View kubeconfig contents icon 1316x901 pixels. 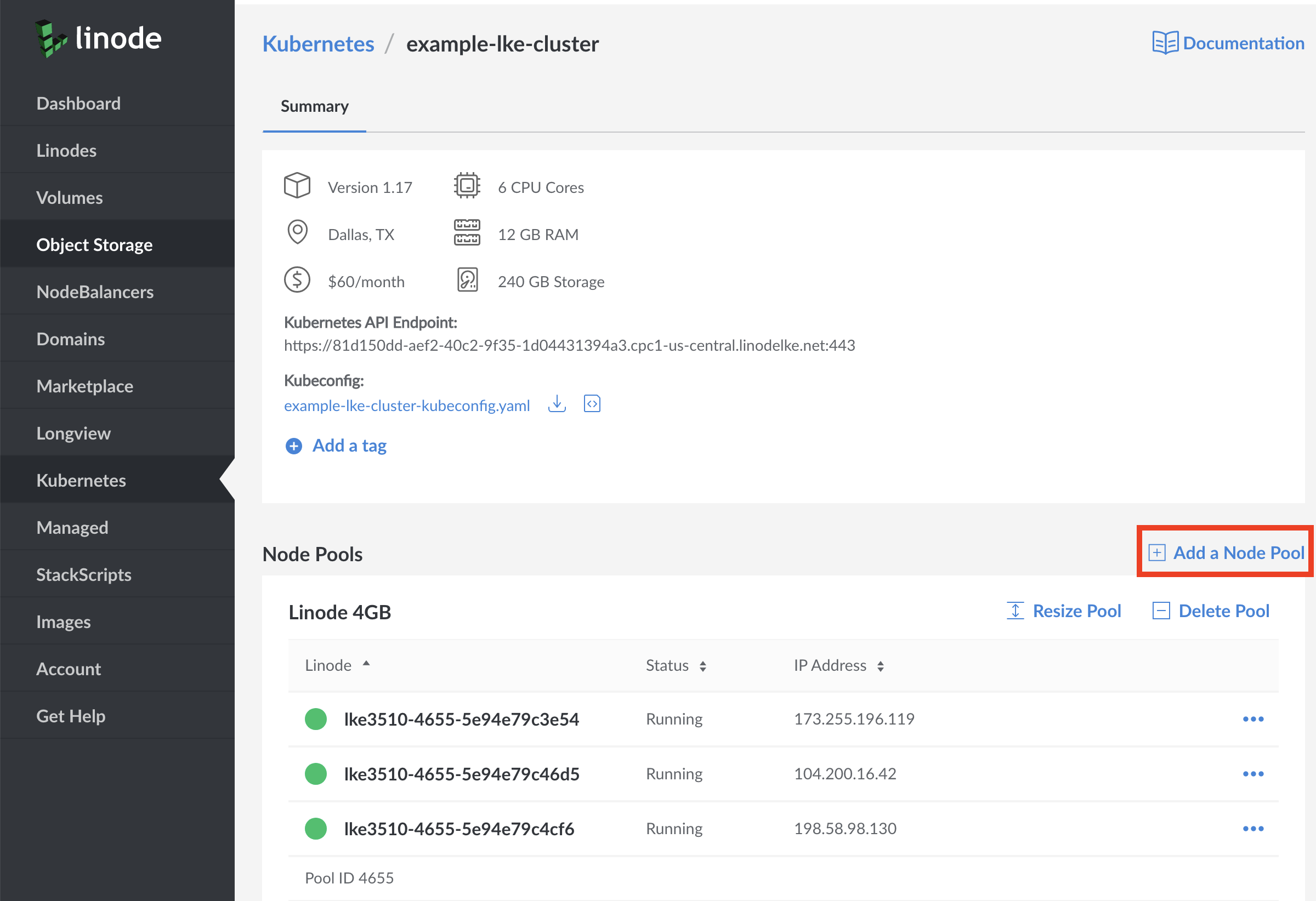click(x=592, y=404)
